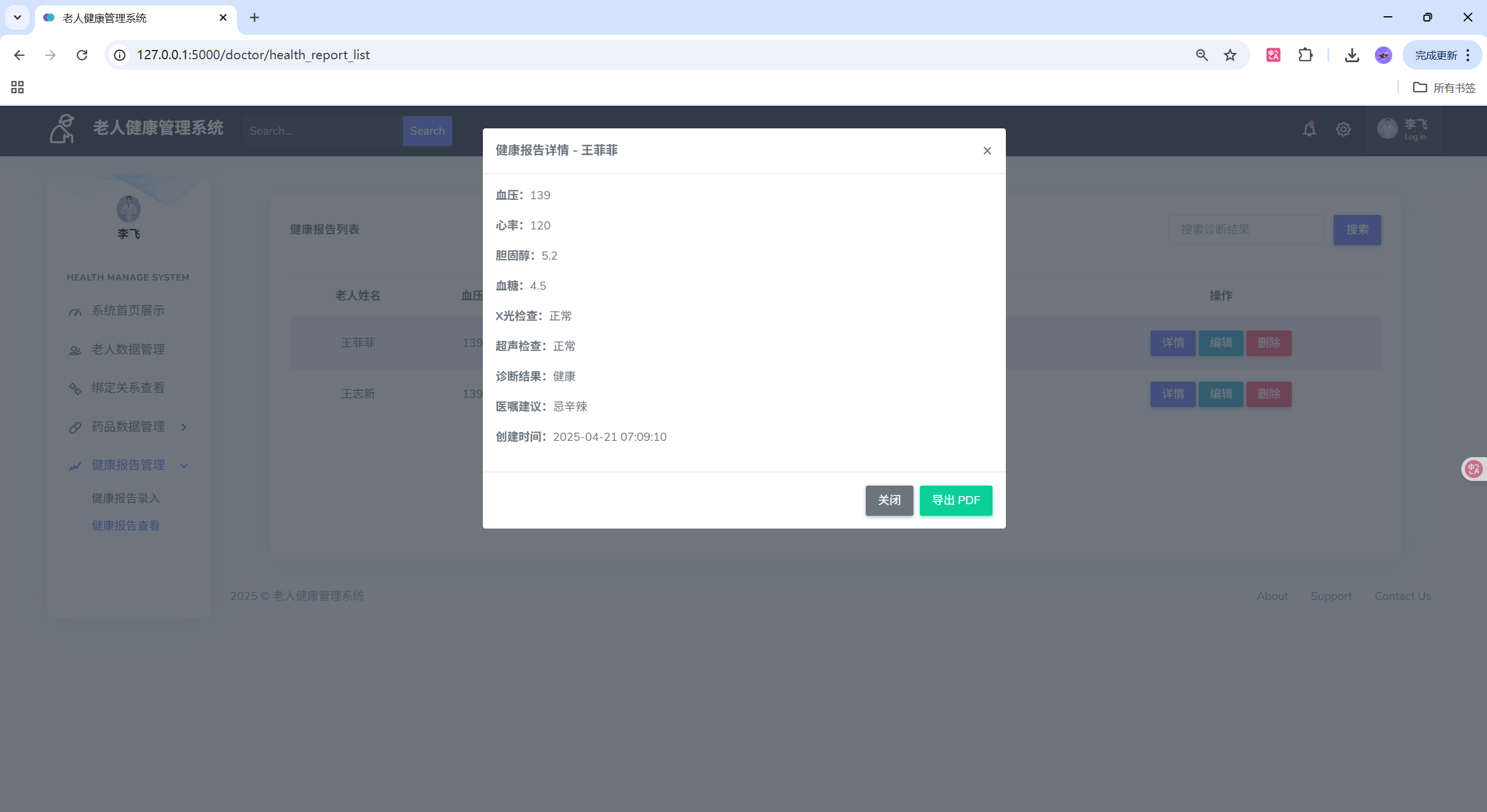The height and width of the screenshot is (812, 1487).
Task: Close the health report detail dialog via X
Action: click(x=987, y=151)
